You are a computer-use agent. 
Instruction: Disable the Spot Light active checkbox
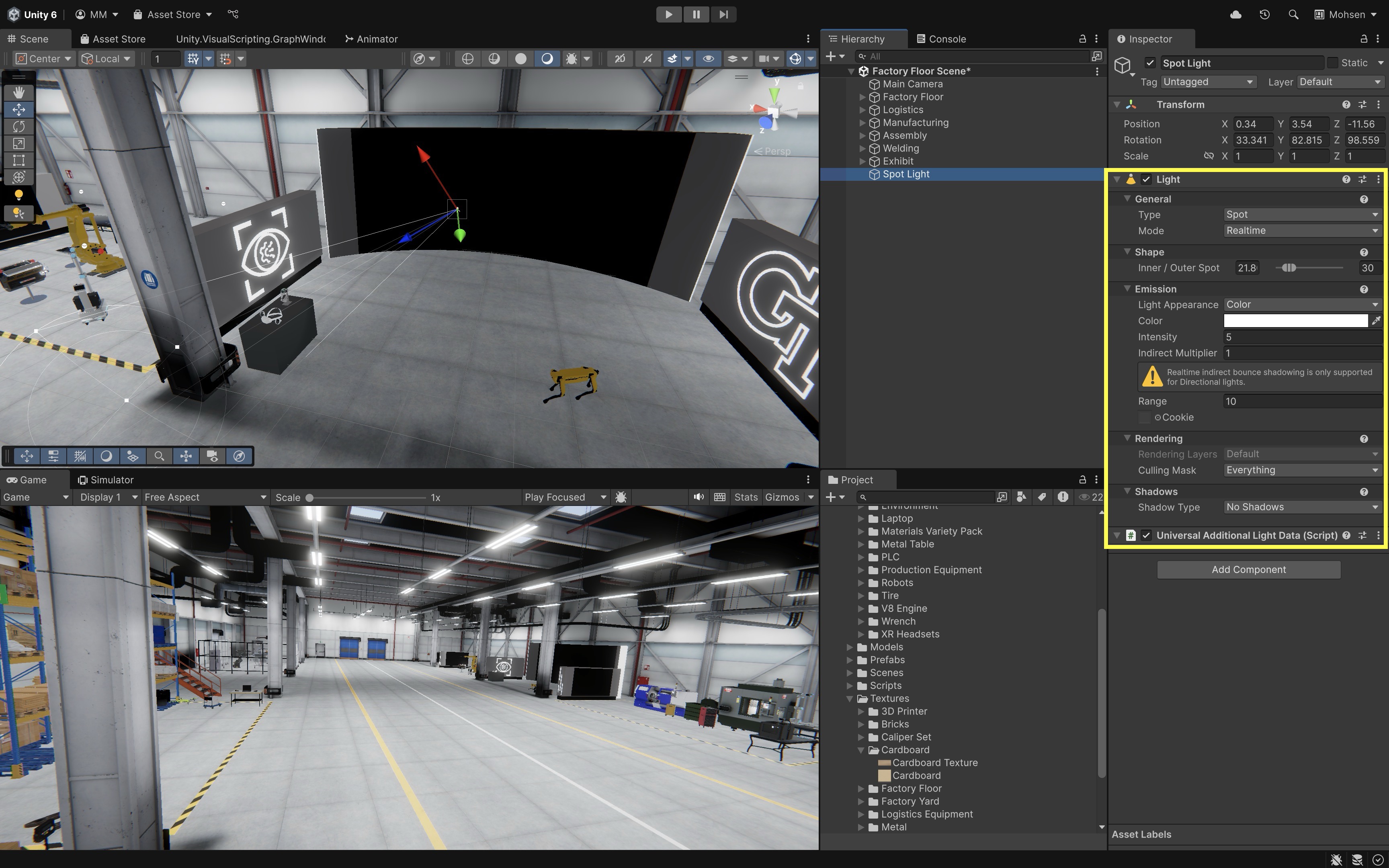point(1149,63)
